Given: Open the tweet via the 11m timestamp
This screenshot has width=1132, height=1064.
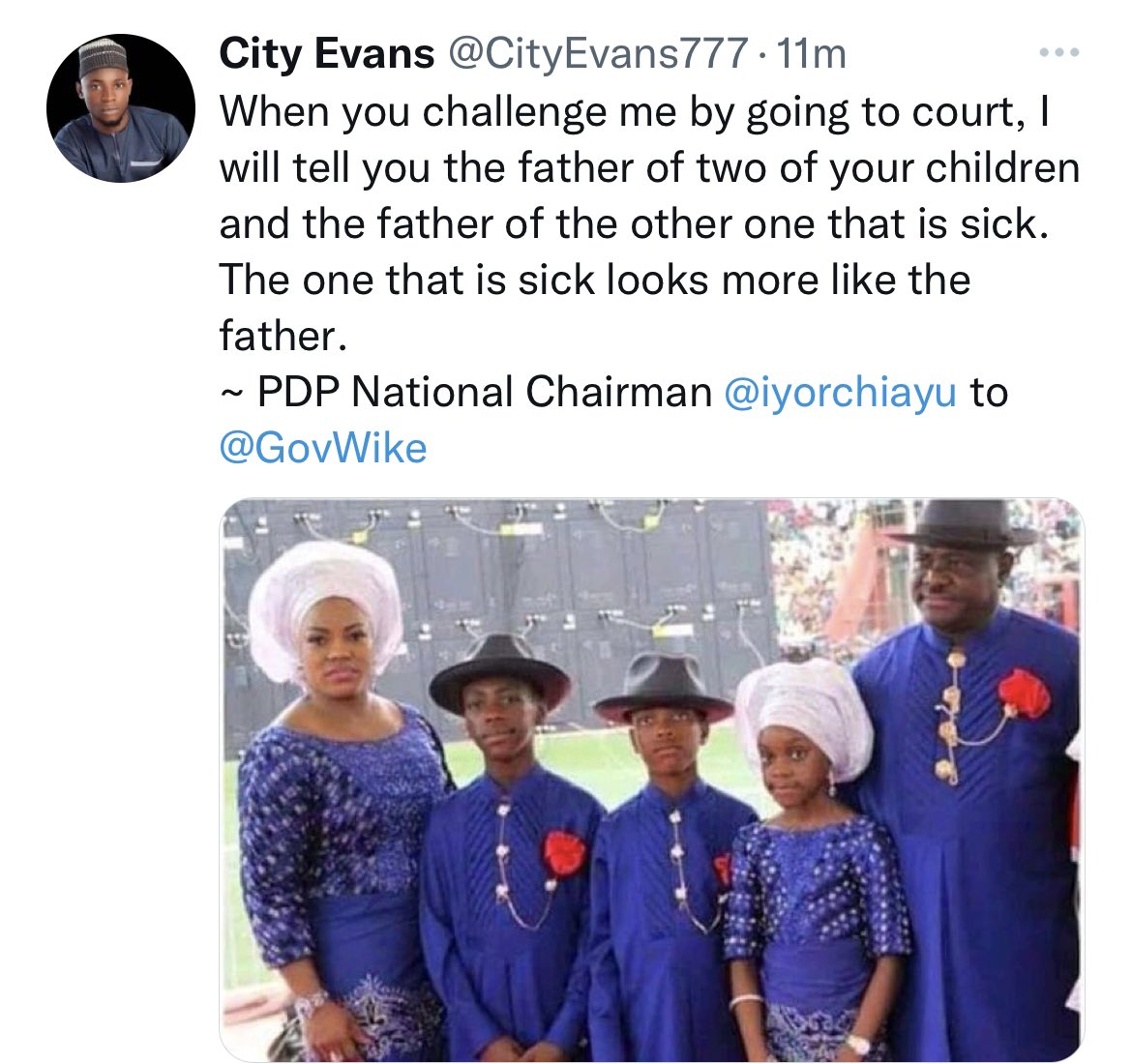Looking at the screenshot, I should [x=809, y=54].
